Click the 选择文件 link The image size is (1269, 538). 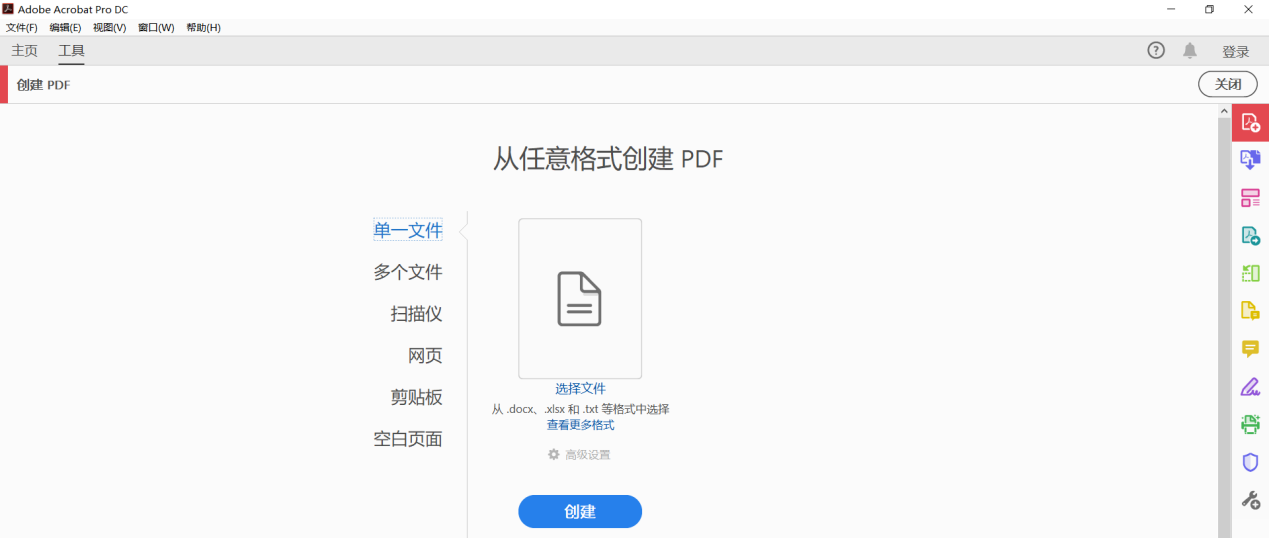[580, 389]
